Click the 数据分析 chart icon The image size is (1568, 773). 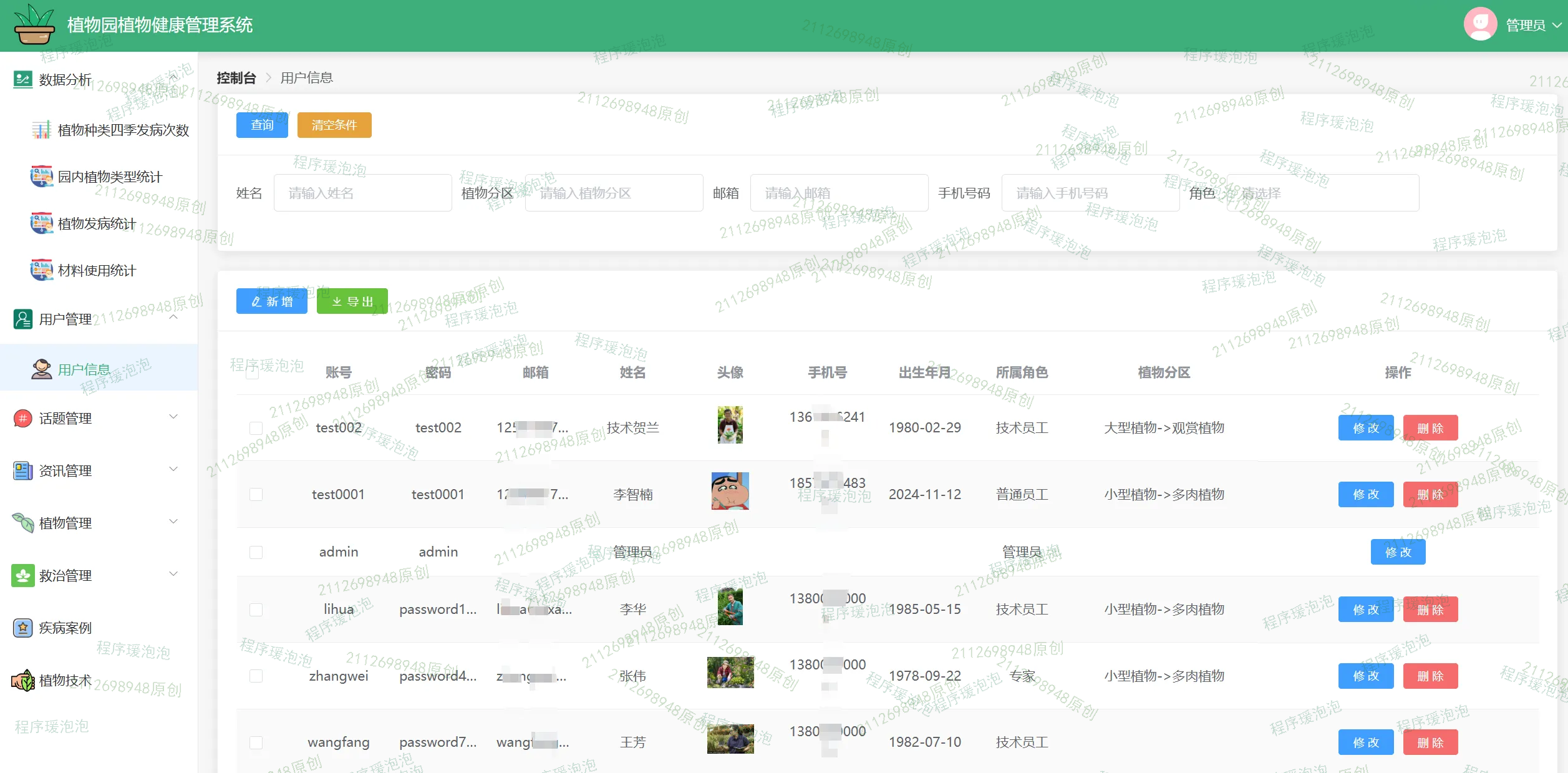[22, 79]
